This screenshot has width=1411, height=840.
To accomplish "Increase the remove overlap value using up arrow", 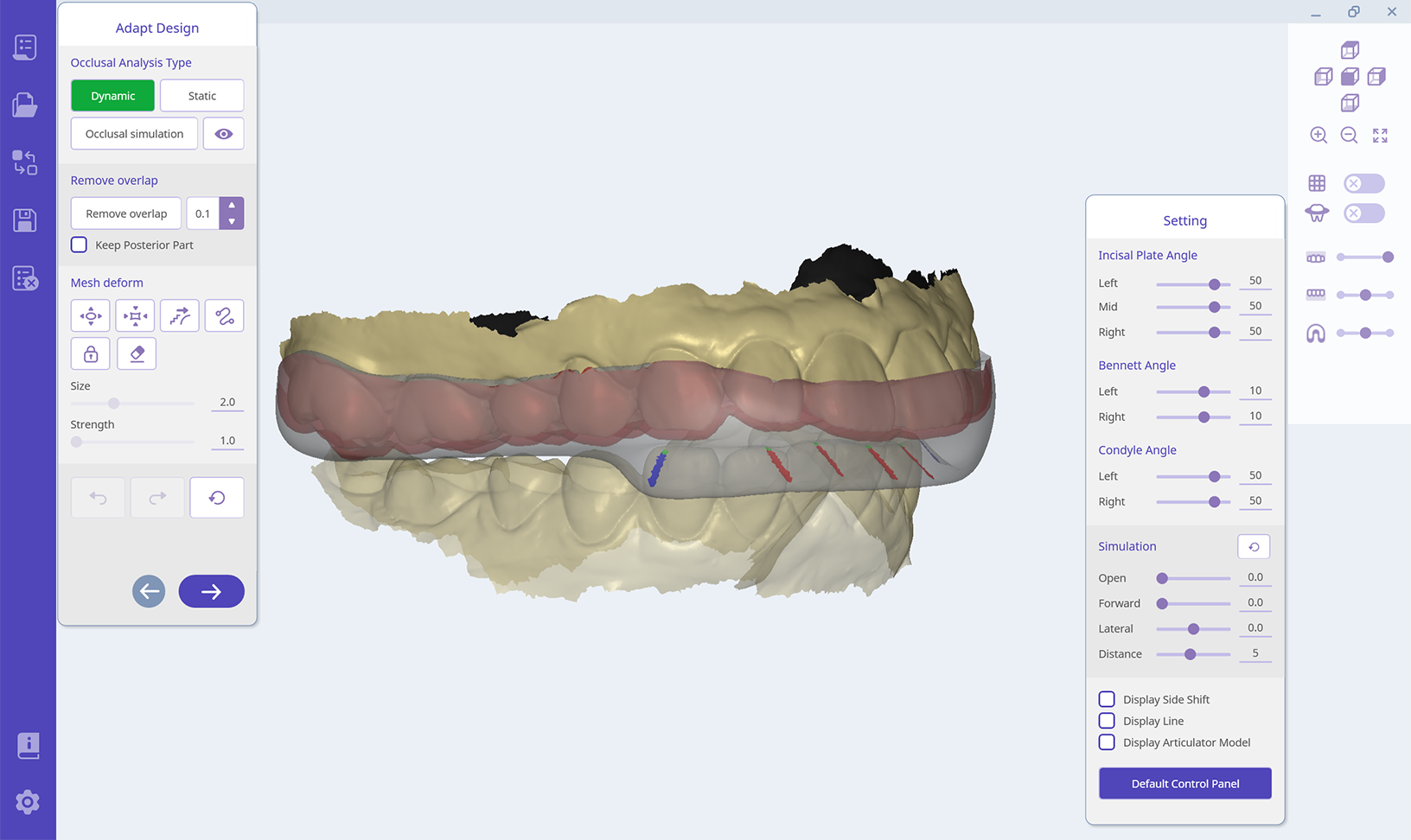I will pyautogui.click(x=232, y=206).
